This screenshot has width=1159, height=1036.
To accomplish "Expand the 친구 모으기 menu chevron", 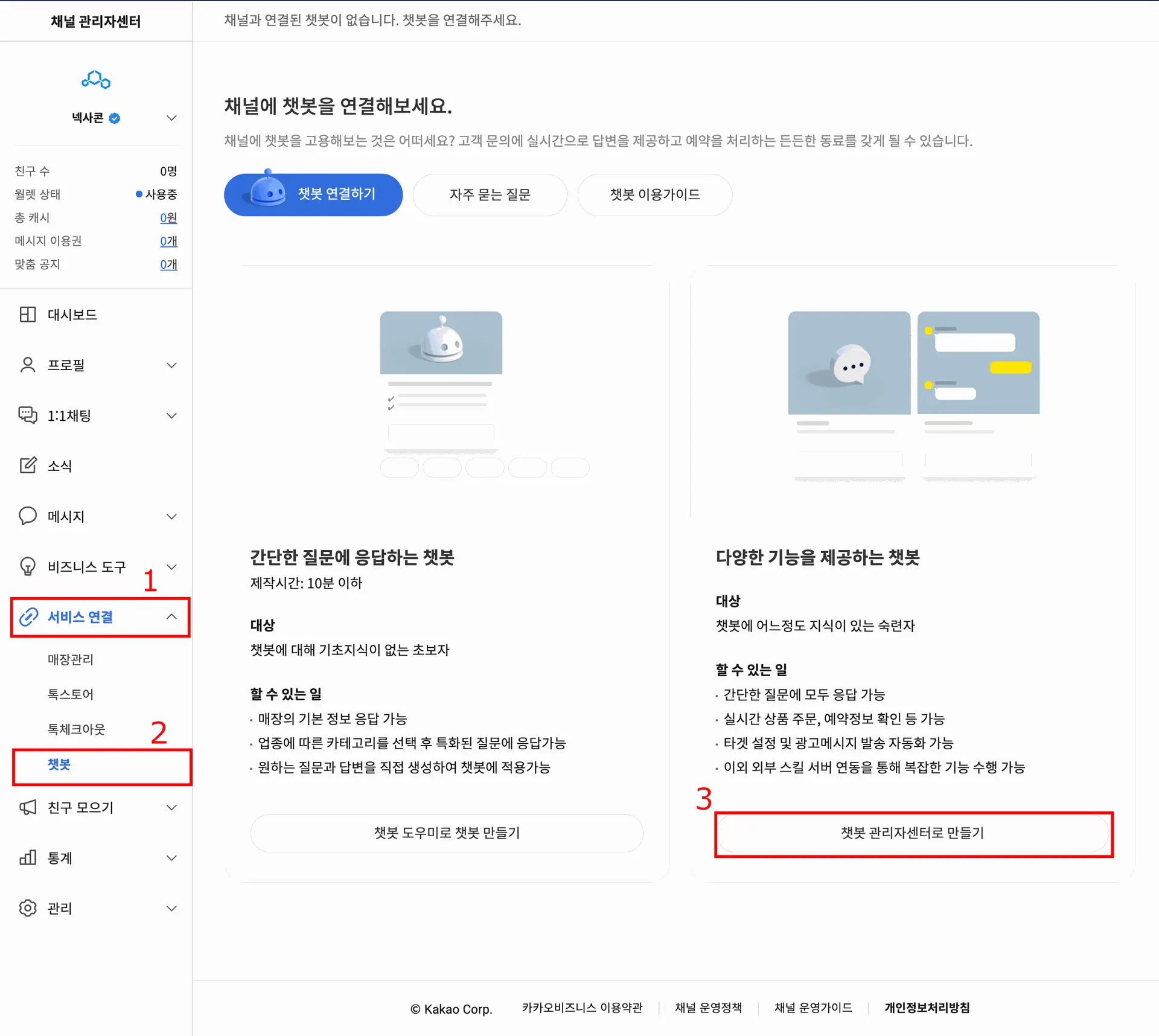I will coord(171,808).
